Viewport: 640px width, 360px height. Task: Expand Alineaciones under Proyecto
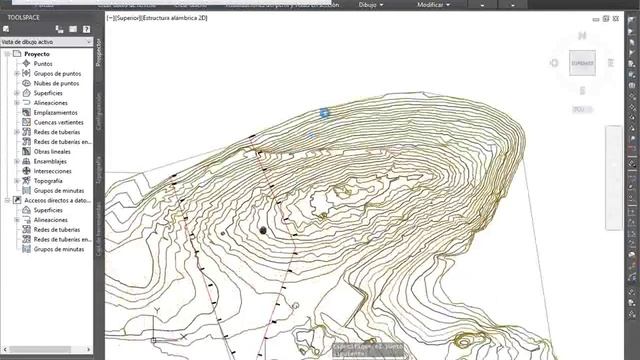(x=17, y=103)
